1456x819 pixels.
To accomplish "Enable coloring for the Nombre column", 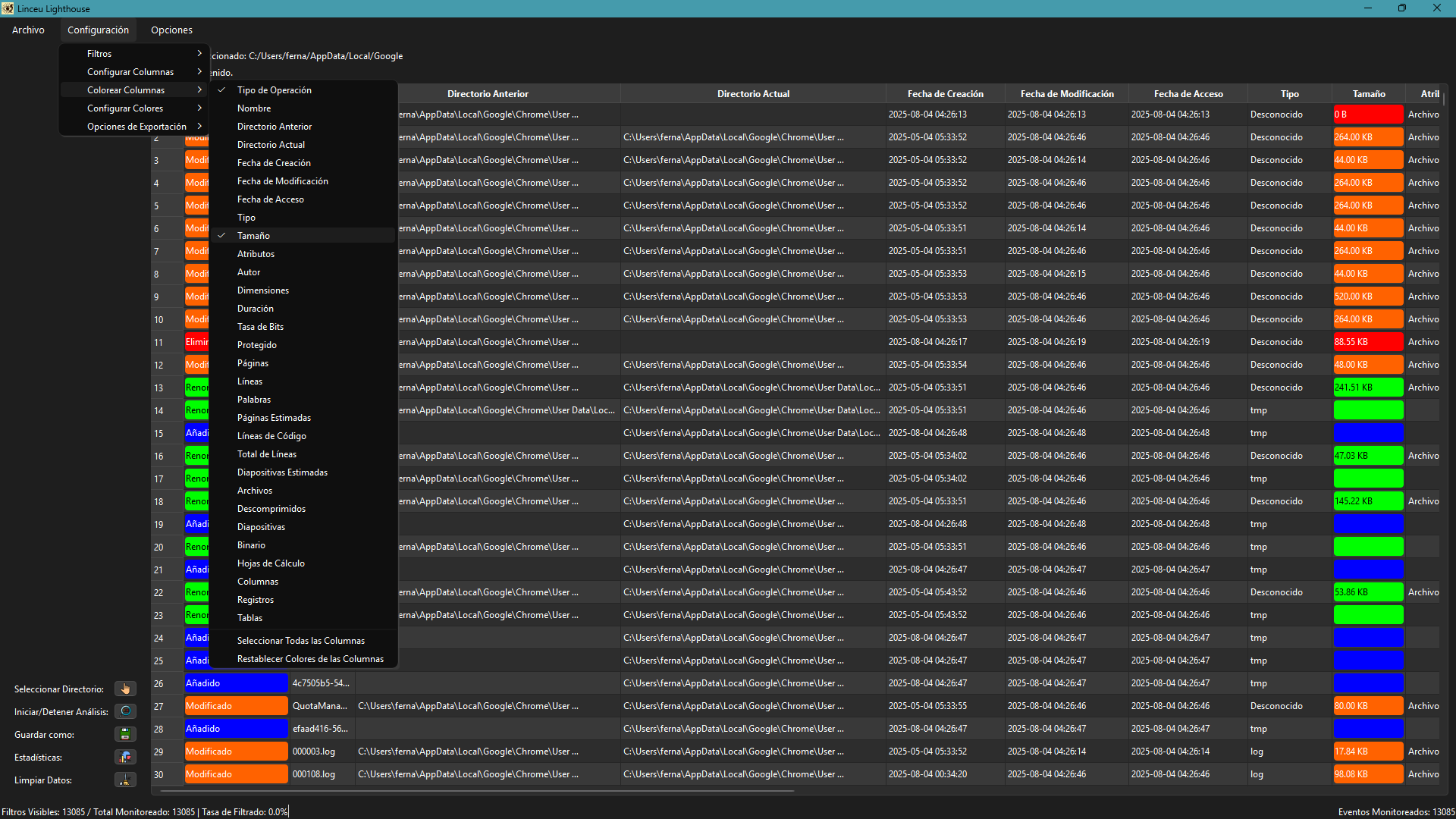I will click(x=253, y=108).
